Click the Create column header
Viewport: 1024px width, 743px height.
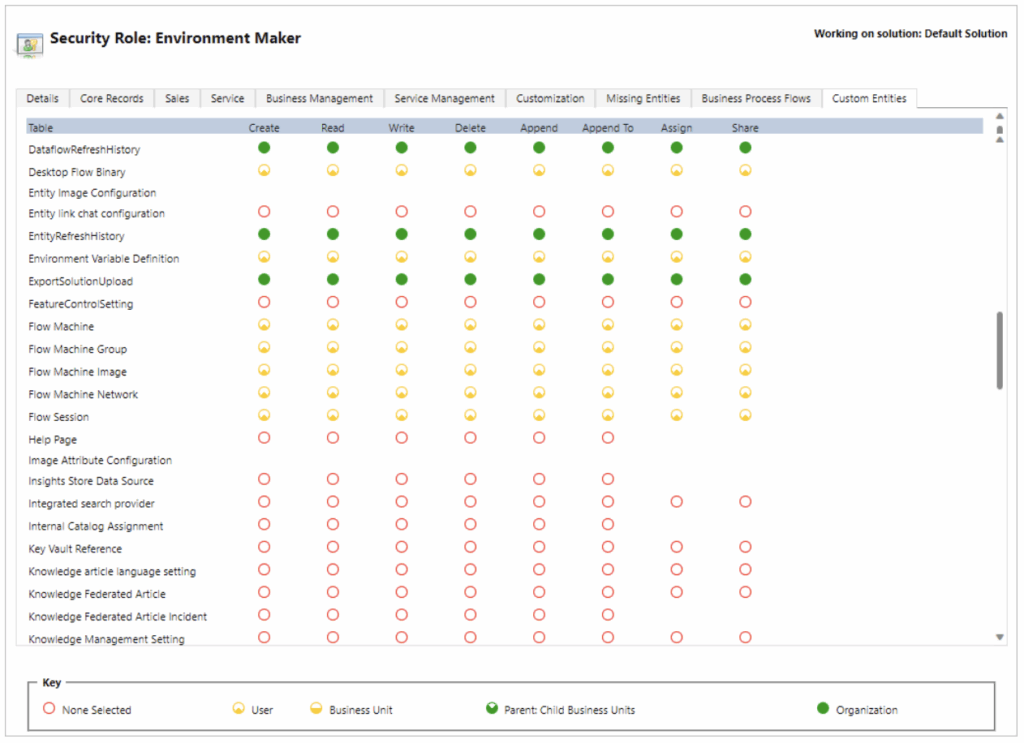[x=264, y=128]
